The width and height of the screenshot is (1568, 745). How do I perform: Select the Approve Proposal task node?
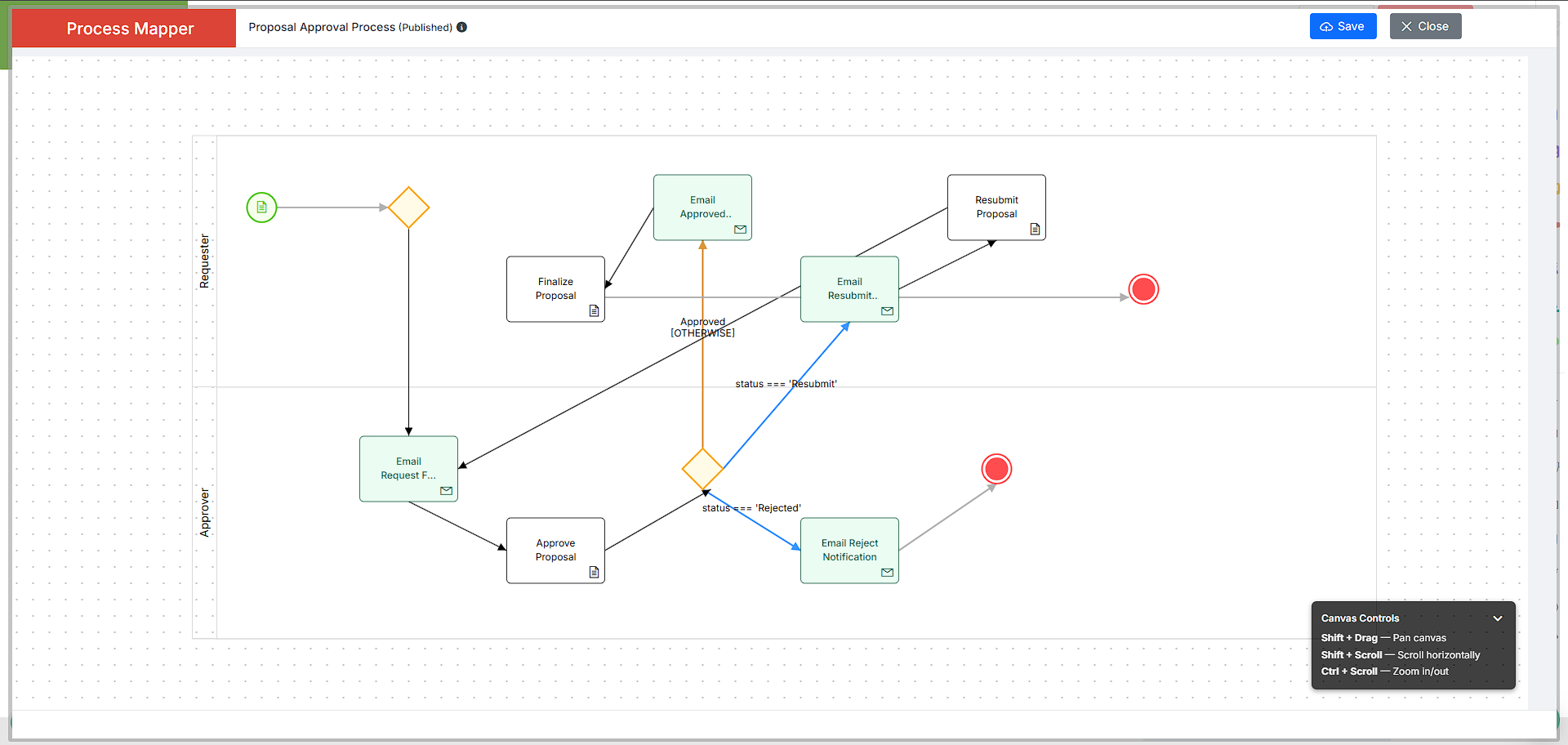coord(555,551)
